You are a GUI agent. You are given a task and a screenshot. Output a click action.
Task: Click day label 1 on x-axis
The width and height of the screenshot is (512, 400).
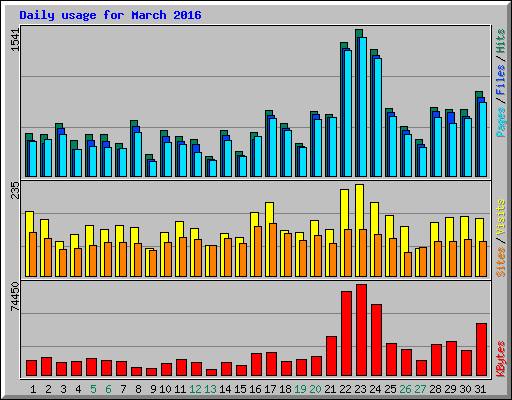click(33, 389)
